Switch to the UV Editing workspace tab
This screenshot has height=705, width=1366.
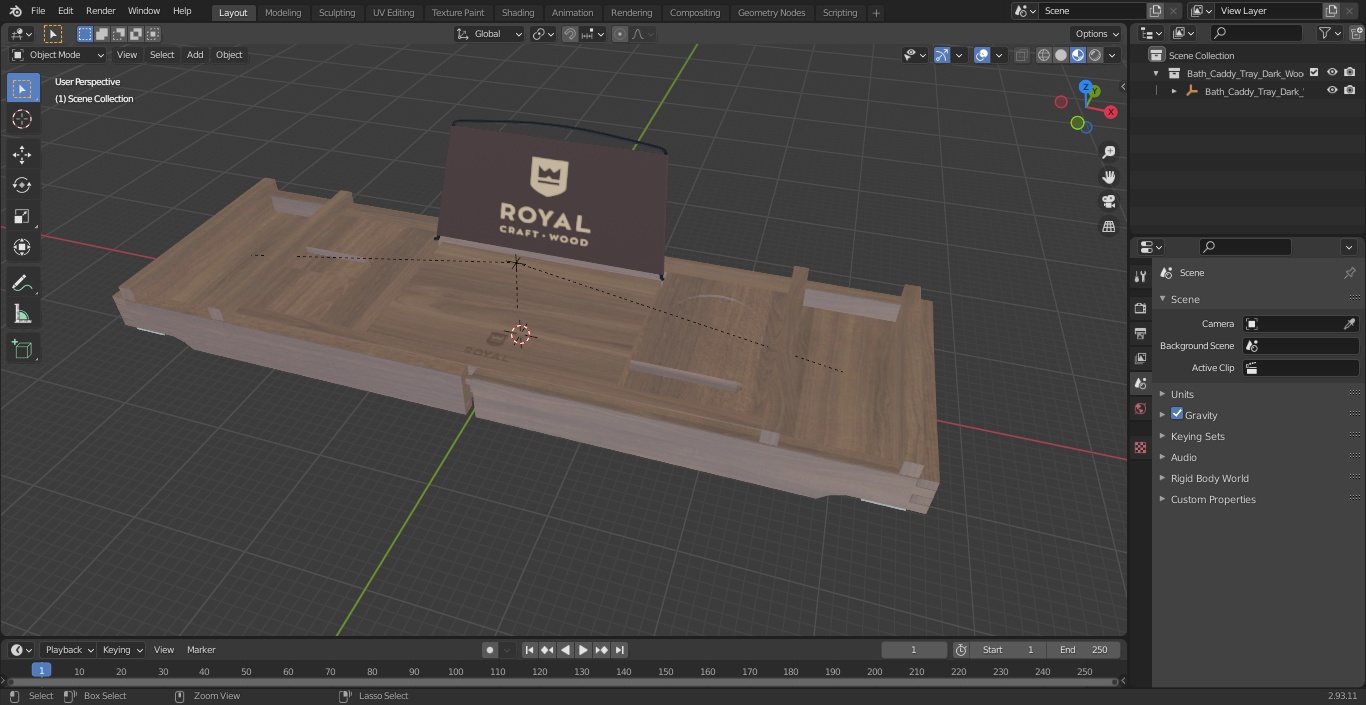coord(393,12)
